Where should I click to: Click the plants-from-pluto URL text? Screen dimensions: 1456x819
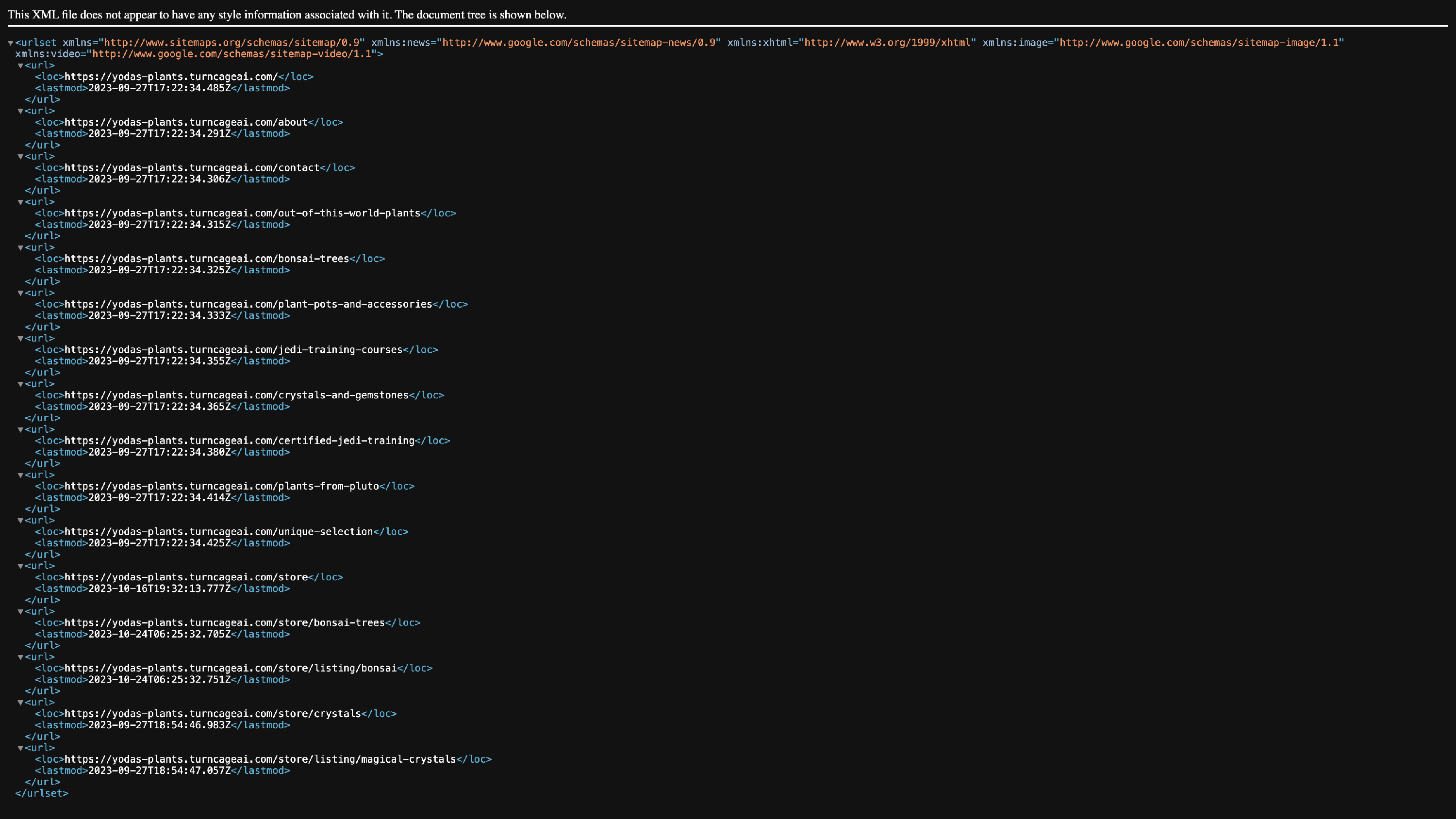pos(222,486)
